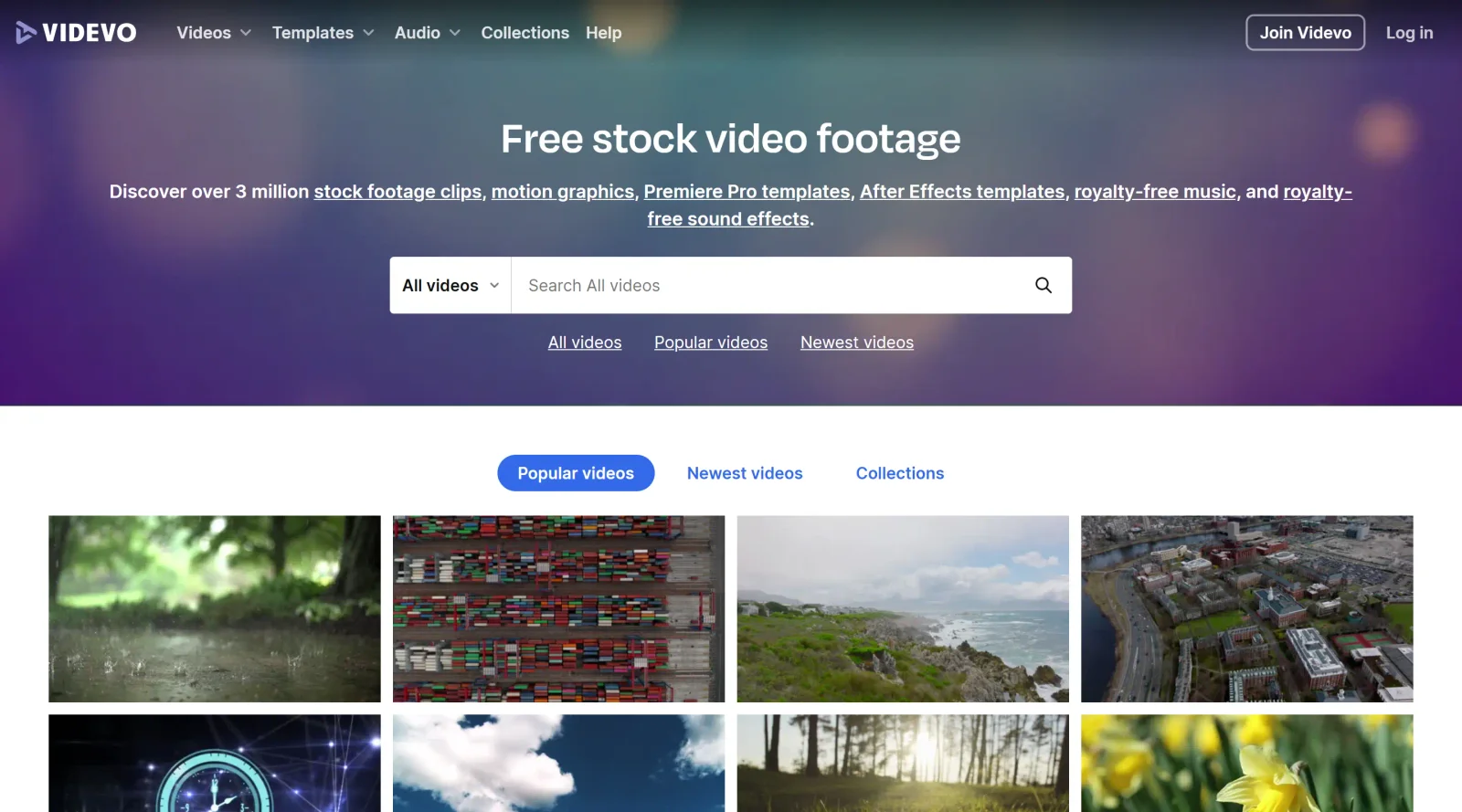Expand the Videos menu chevron
This screenshot has height=812, width=1462.
pyautogui.click(x=246, y=33)
